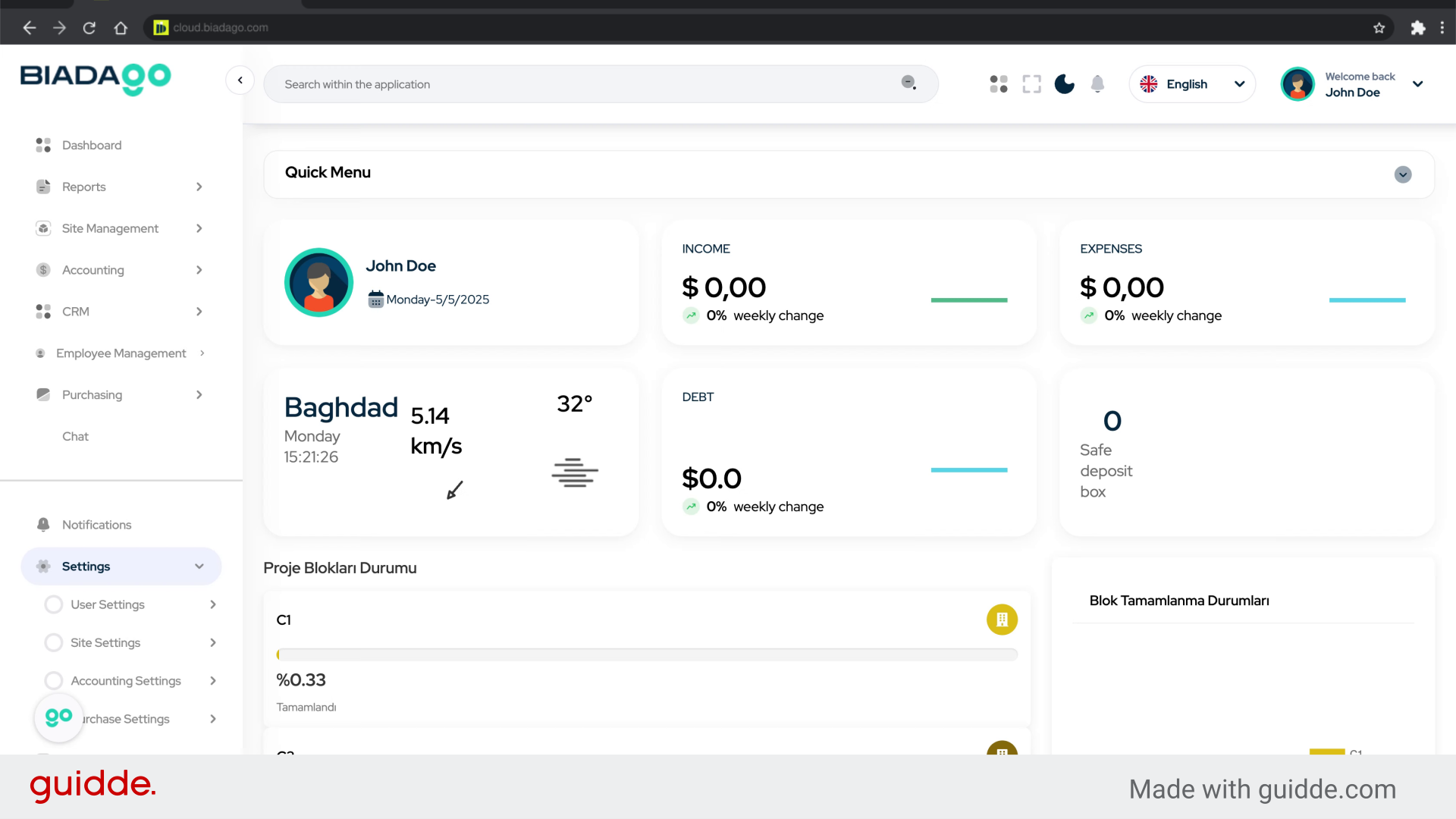Click the C1 block progress bar

coord(647,654)
